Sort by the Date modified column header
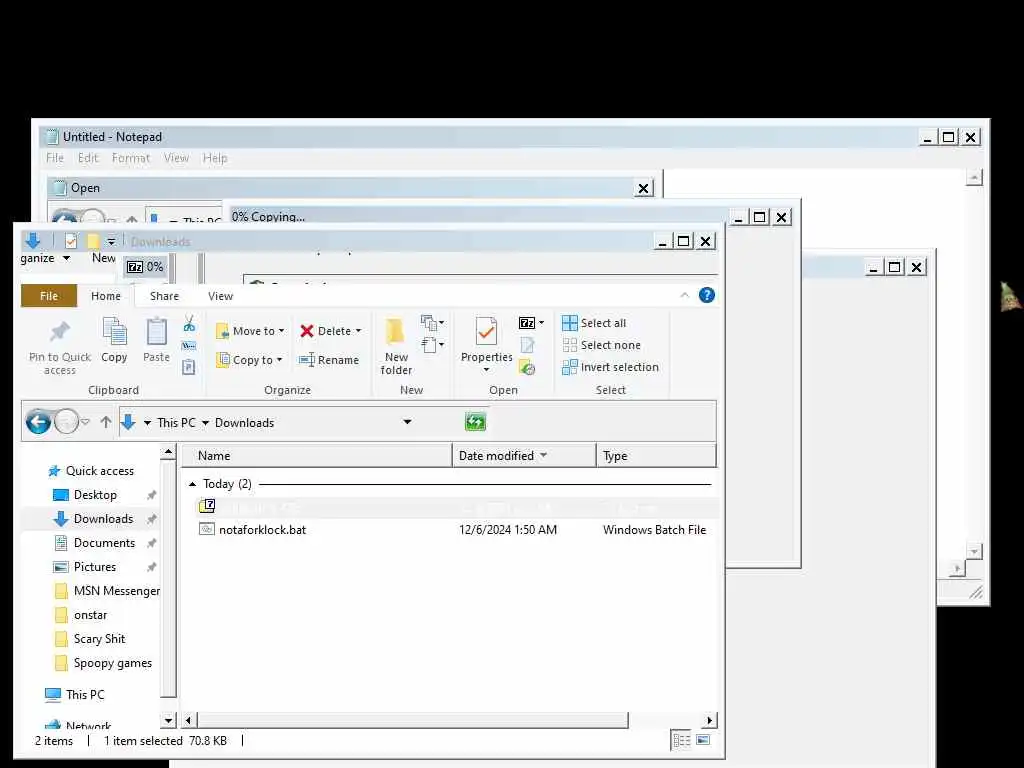The width and height of the screenshot is (1024, 768). point(524,456)
